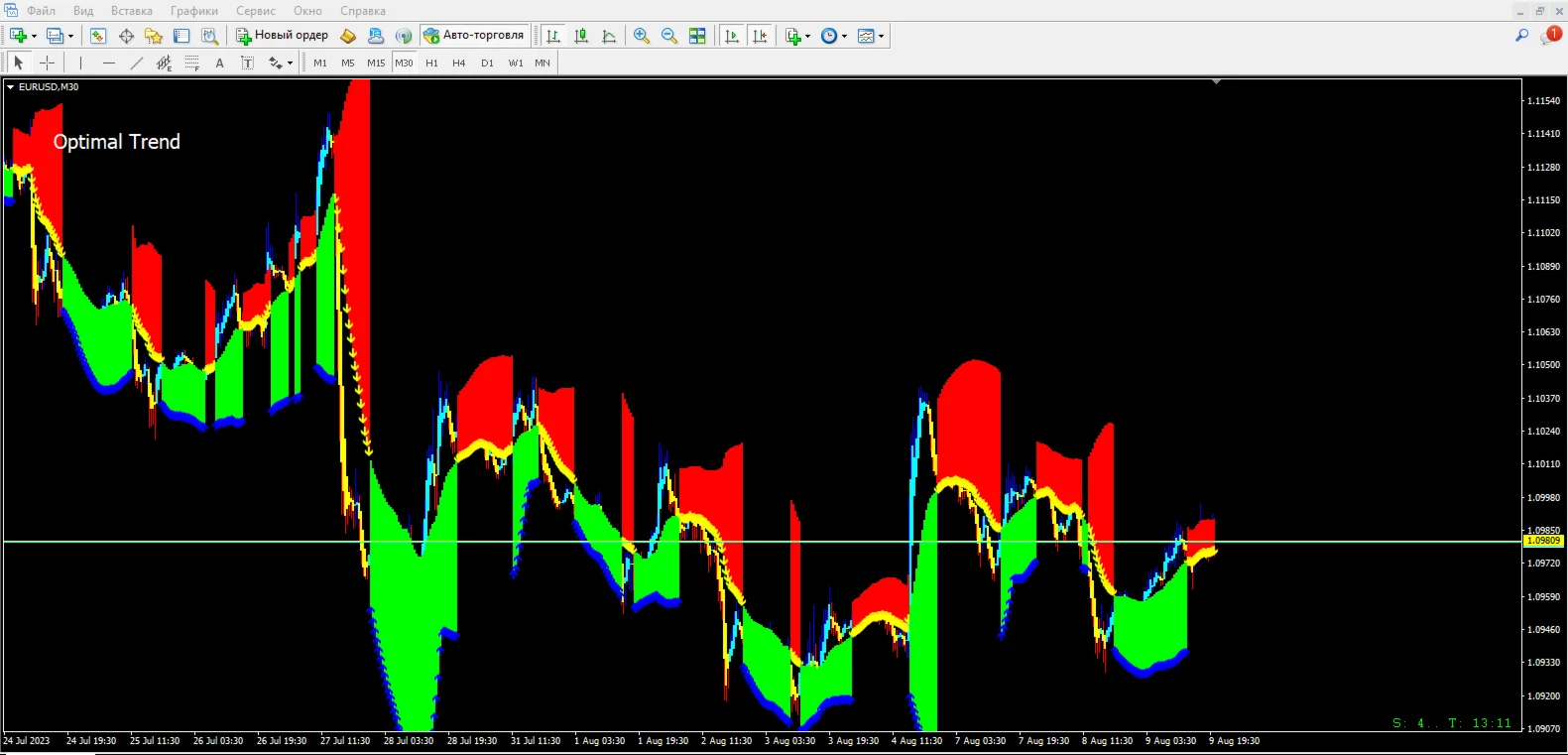
Task: Switch timeframe to M15
Action: pyautogui.click(x=376, y=63)
